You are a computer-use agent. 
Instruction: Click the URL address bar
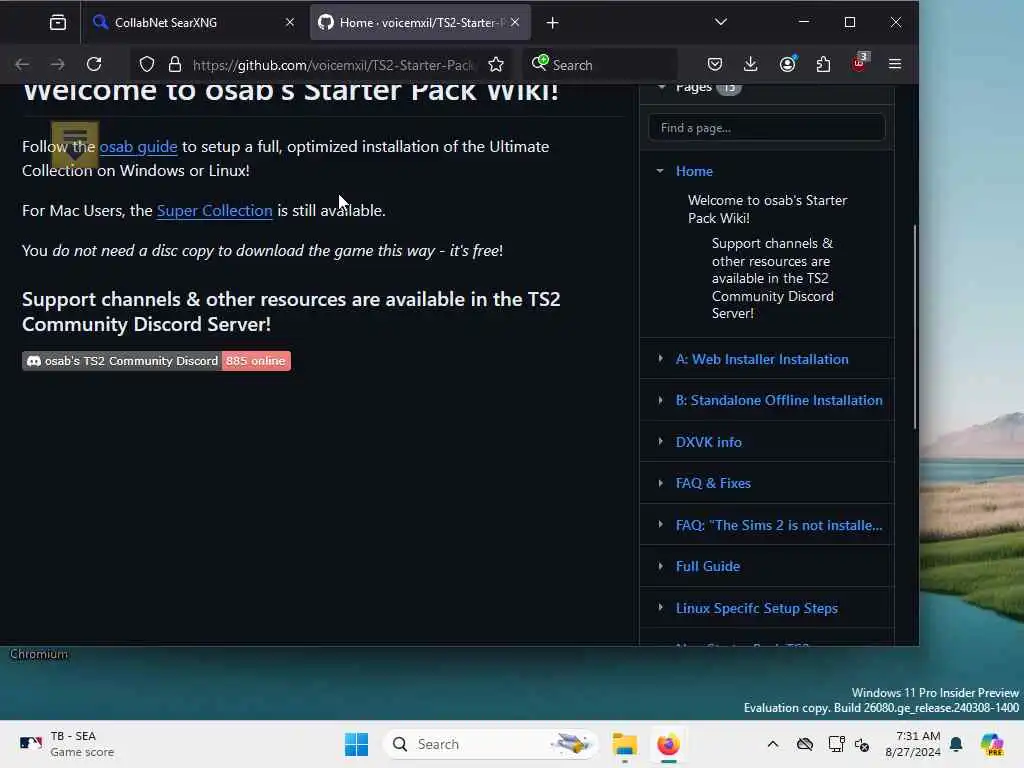click(x=333, y=65)
